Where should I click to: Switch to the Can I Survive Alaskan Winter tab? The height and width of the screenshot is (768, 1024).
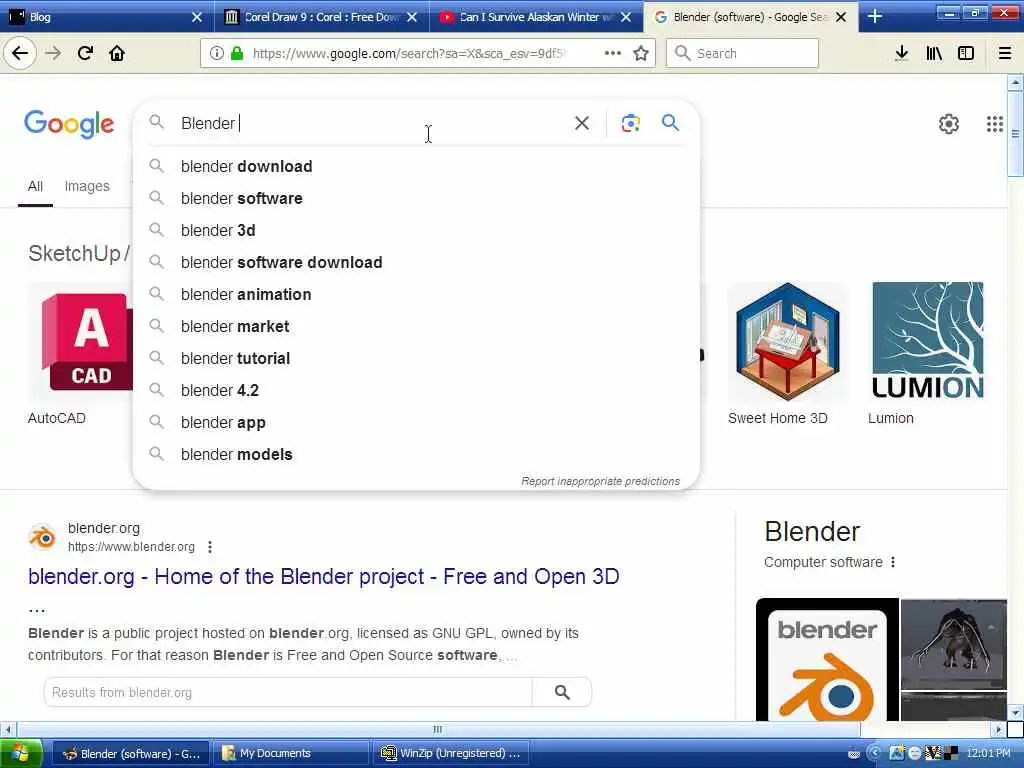536,17
